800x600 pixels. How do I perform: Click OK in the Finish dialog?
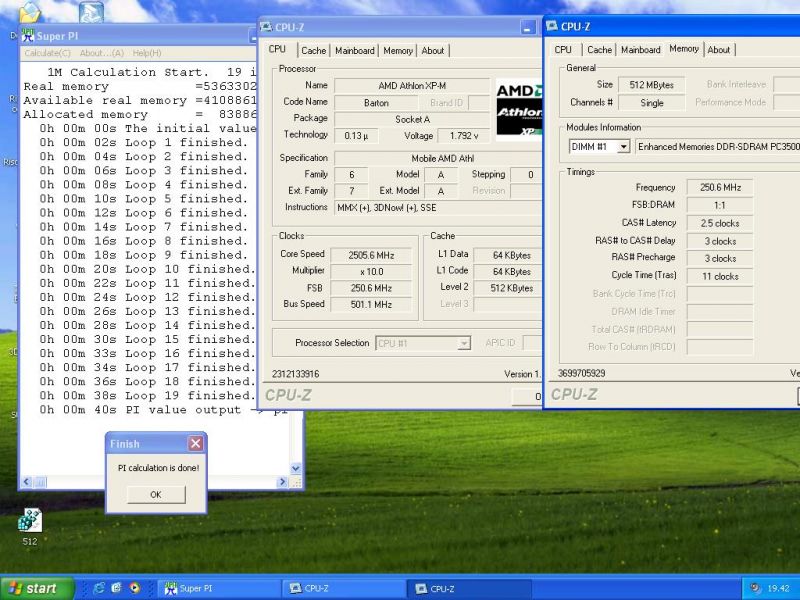pos(156,494)
